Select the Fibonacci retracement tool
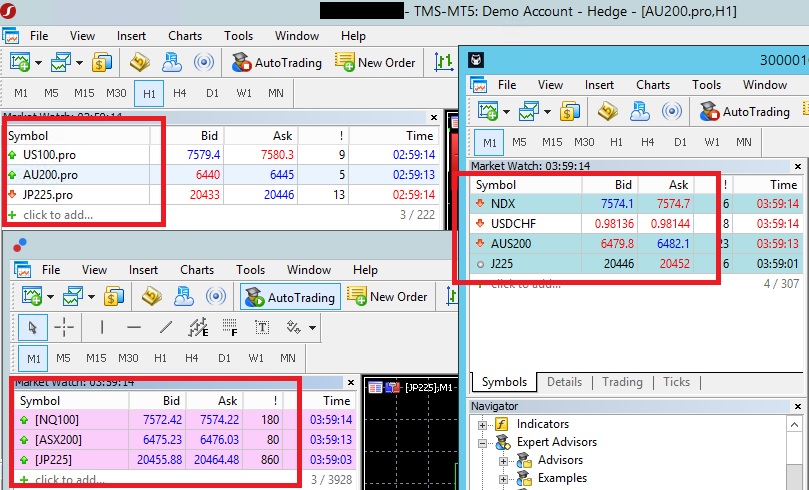The width and height of the screenshot is (809, 490). 230,327
